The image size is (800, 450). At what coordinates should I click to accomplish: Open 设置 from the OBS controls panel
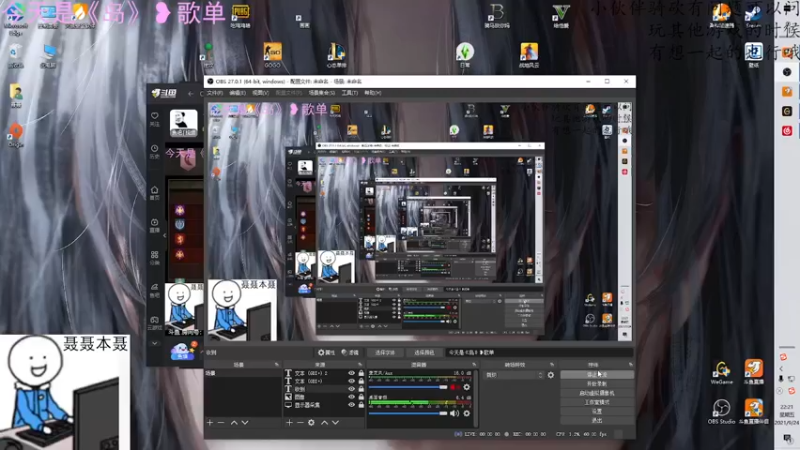[597, 411]
